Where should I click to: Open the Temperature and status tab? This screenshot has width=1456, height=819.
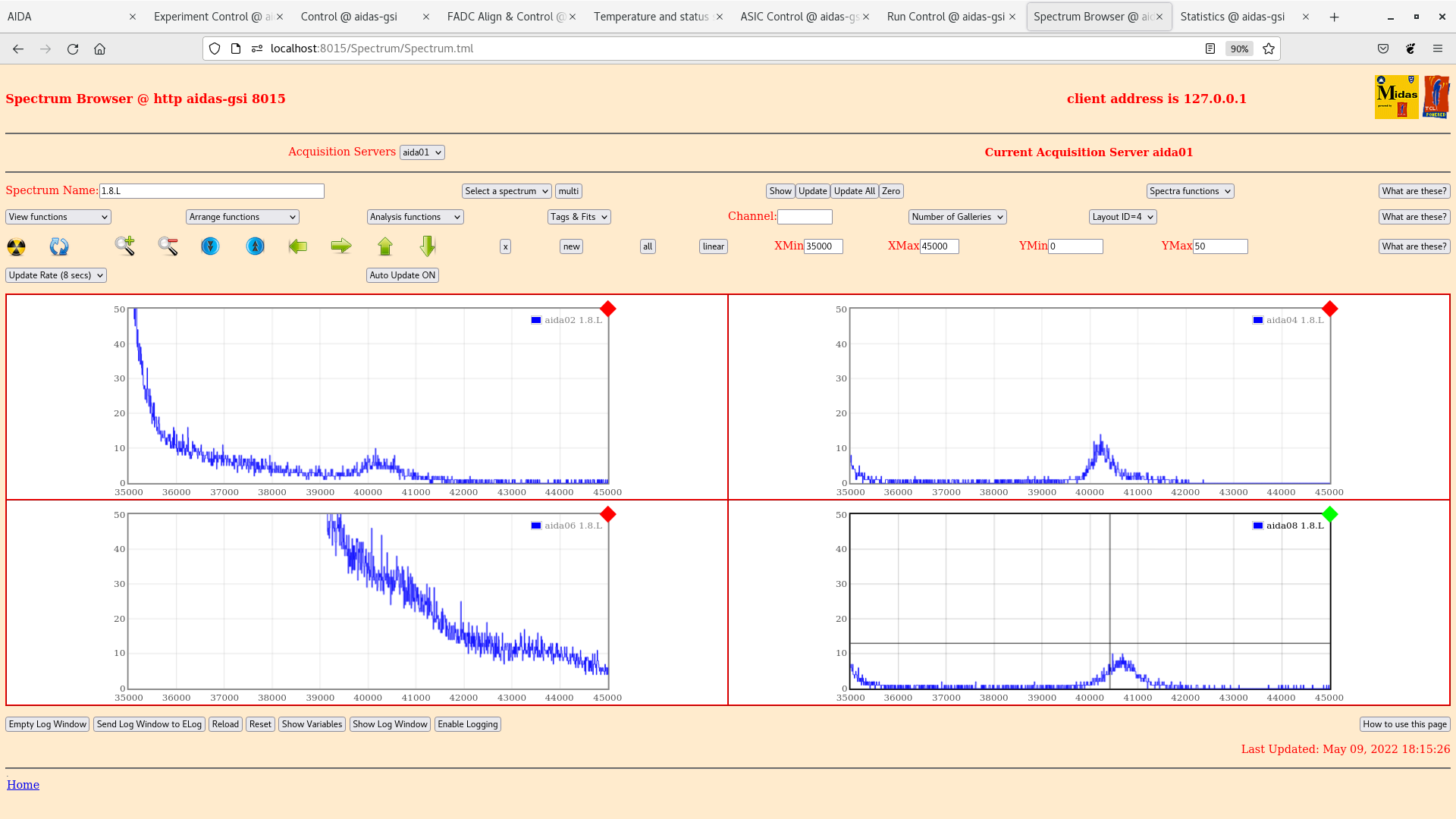[651, 17]
